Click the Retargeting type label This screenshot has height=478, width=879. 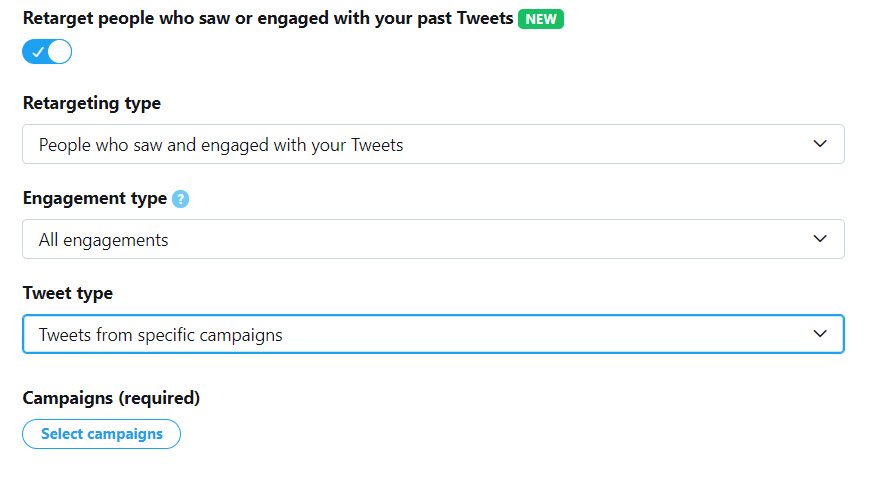(x=92, y=104)
